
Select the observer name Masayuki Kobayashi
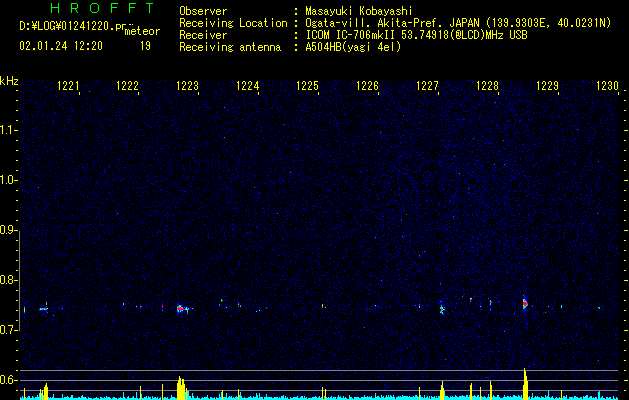point(359,11)
